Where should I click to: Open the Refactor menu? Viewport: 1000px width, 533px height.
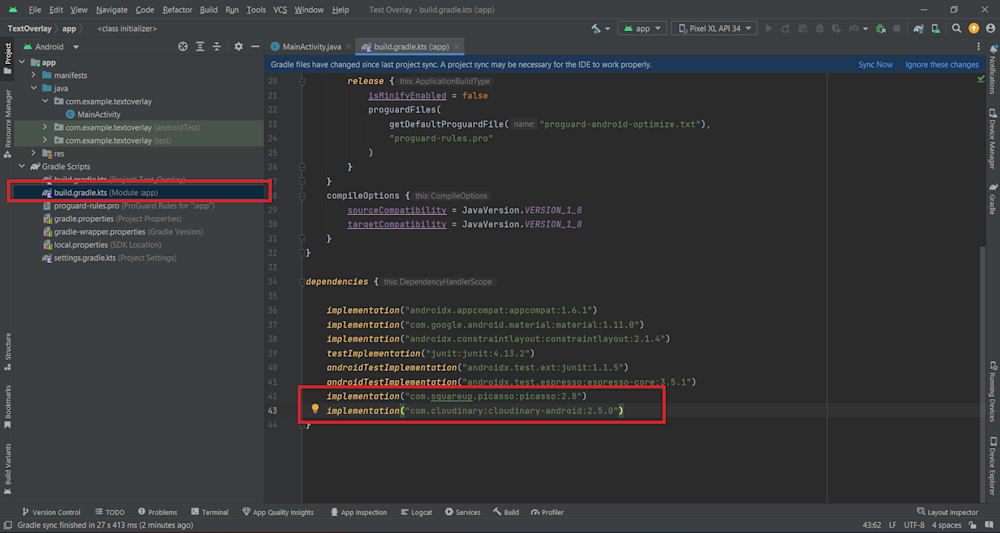pos(177,10)
